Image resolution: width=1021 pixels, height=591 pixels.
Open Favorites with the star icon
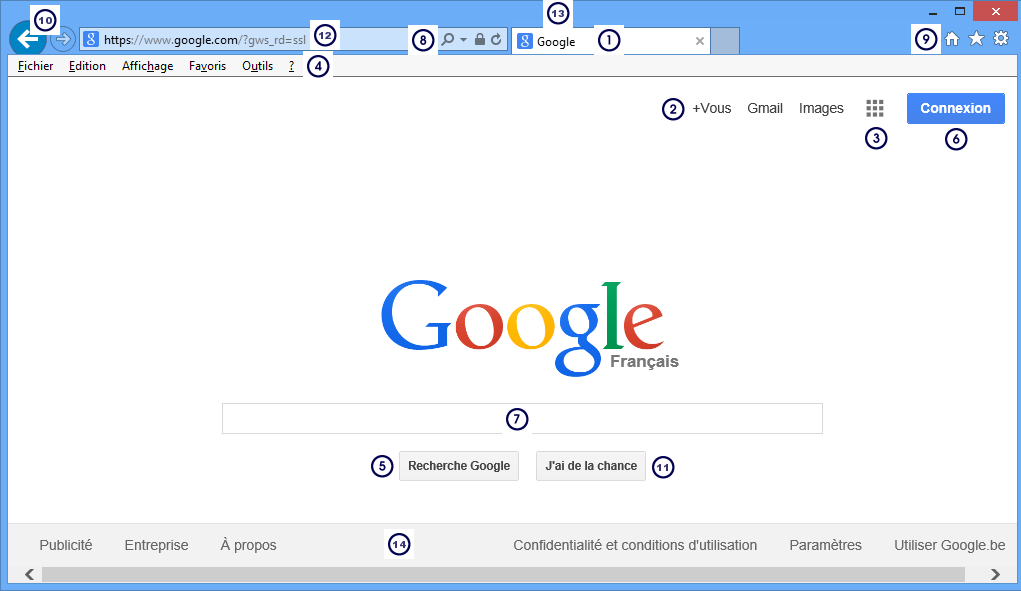pyautogui.click(x=976, y=39)
